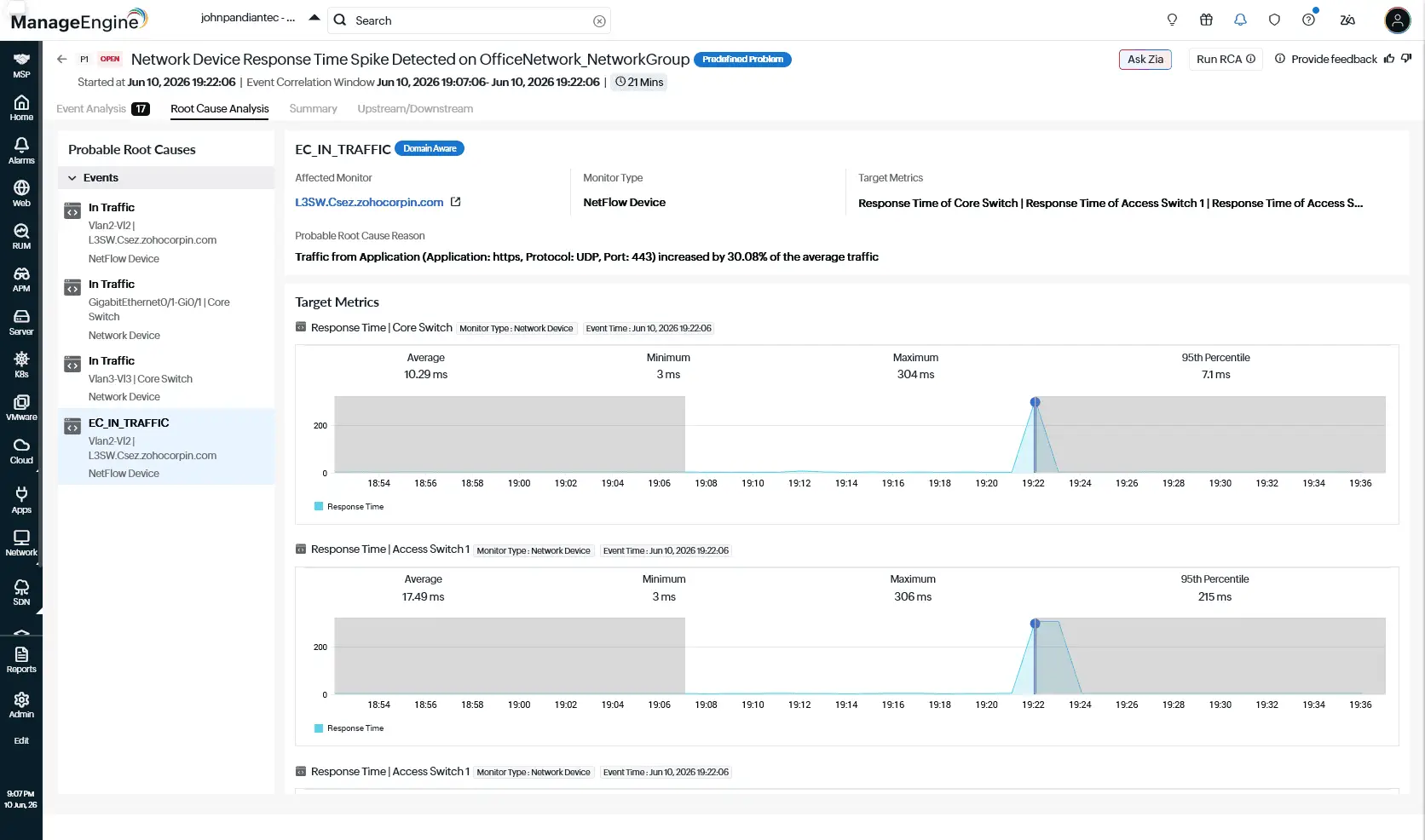Open the Zia assistant icon in header
Screen dimensions: 1425x840
[x=1347, y=20]
